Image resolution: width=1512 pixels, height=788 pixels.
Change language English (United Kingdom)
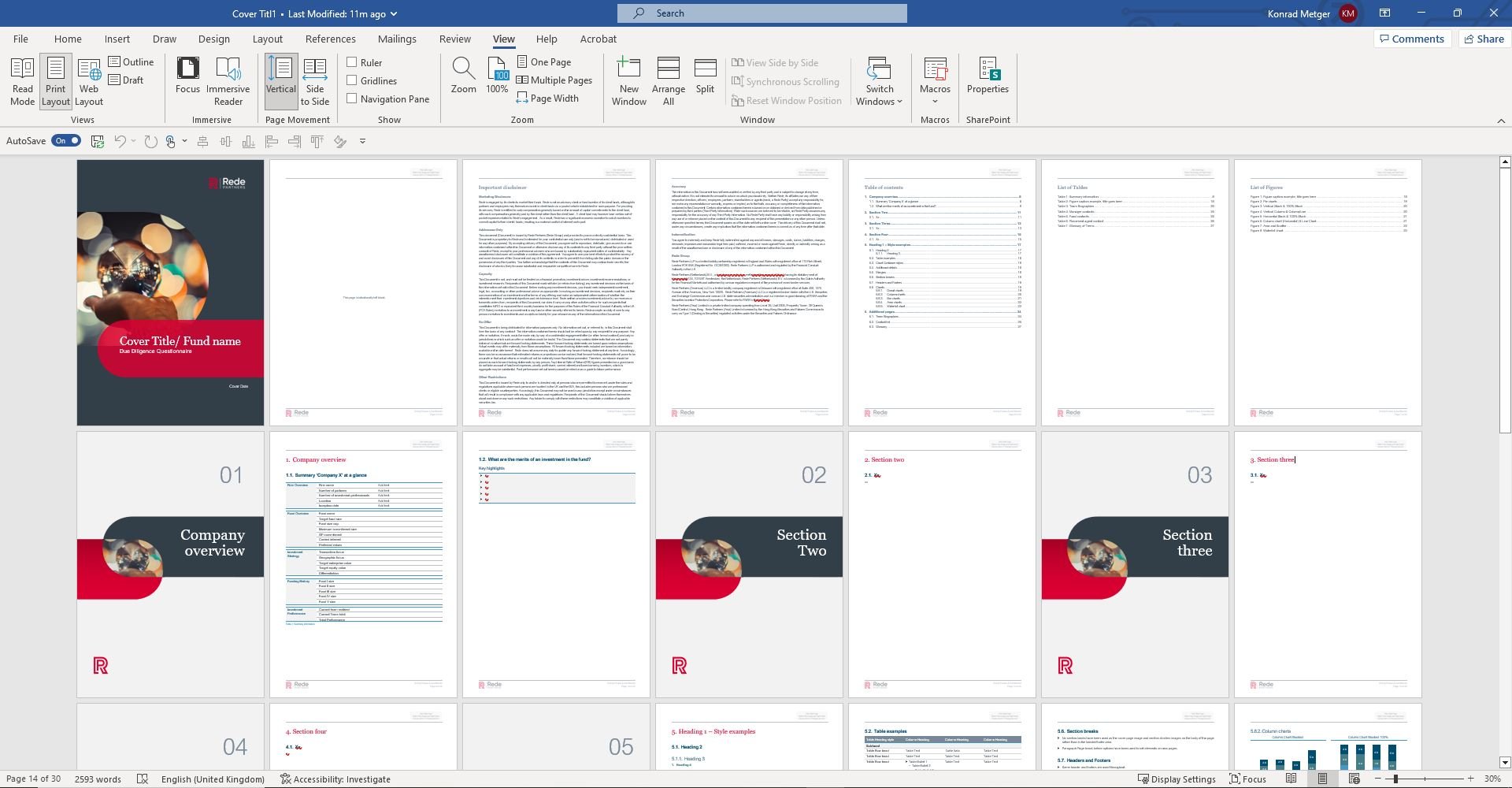213,779
